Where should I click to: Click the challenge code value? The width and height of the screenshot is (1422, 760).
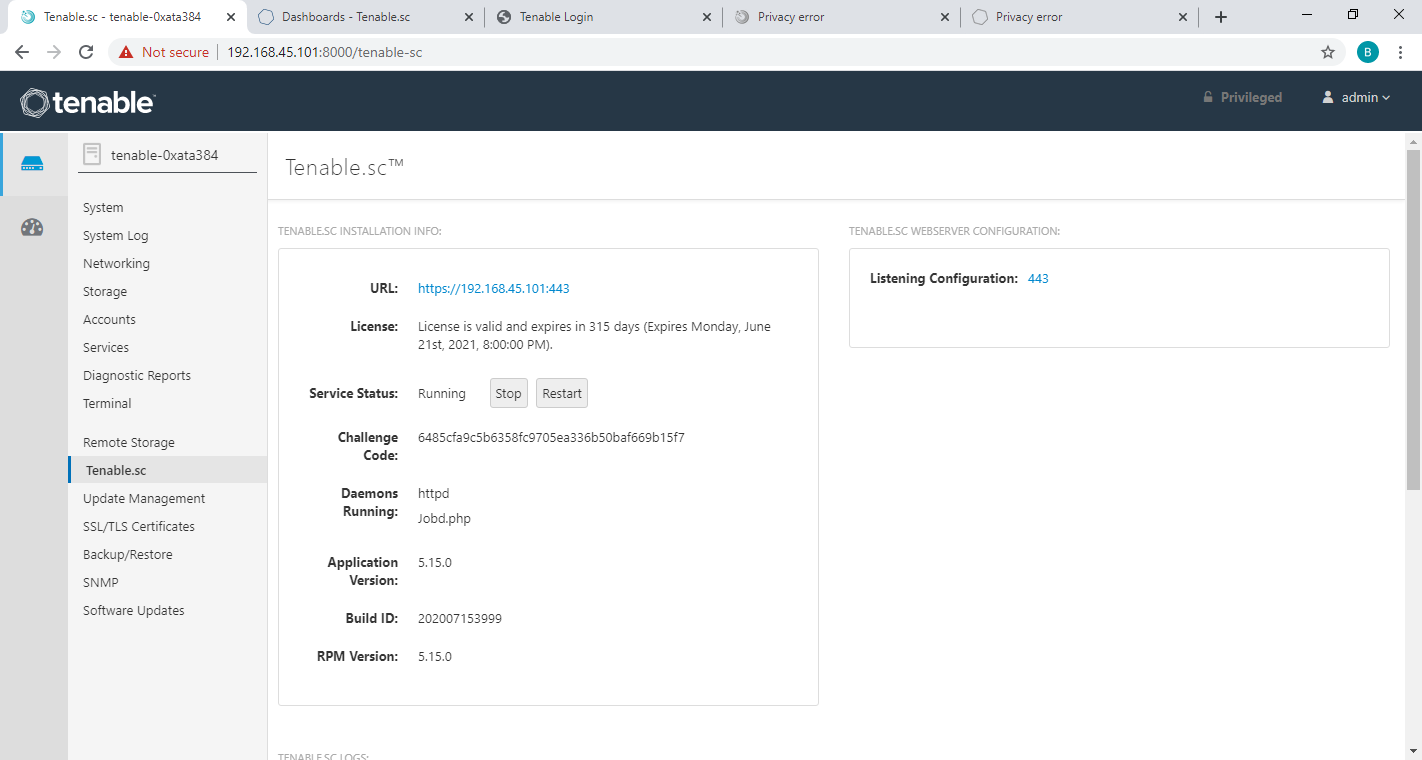click(551, 438)
